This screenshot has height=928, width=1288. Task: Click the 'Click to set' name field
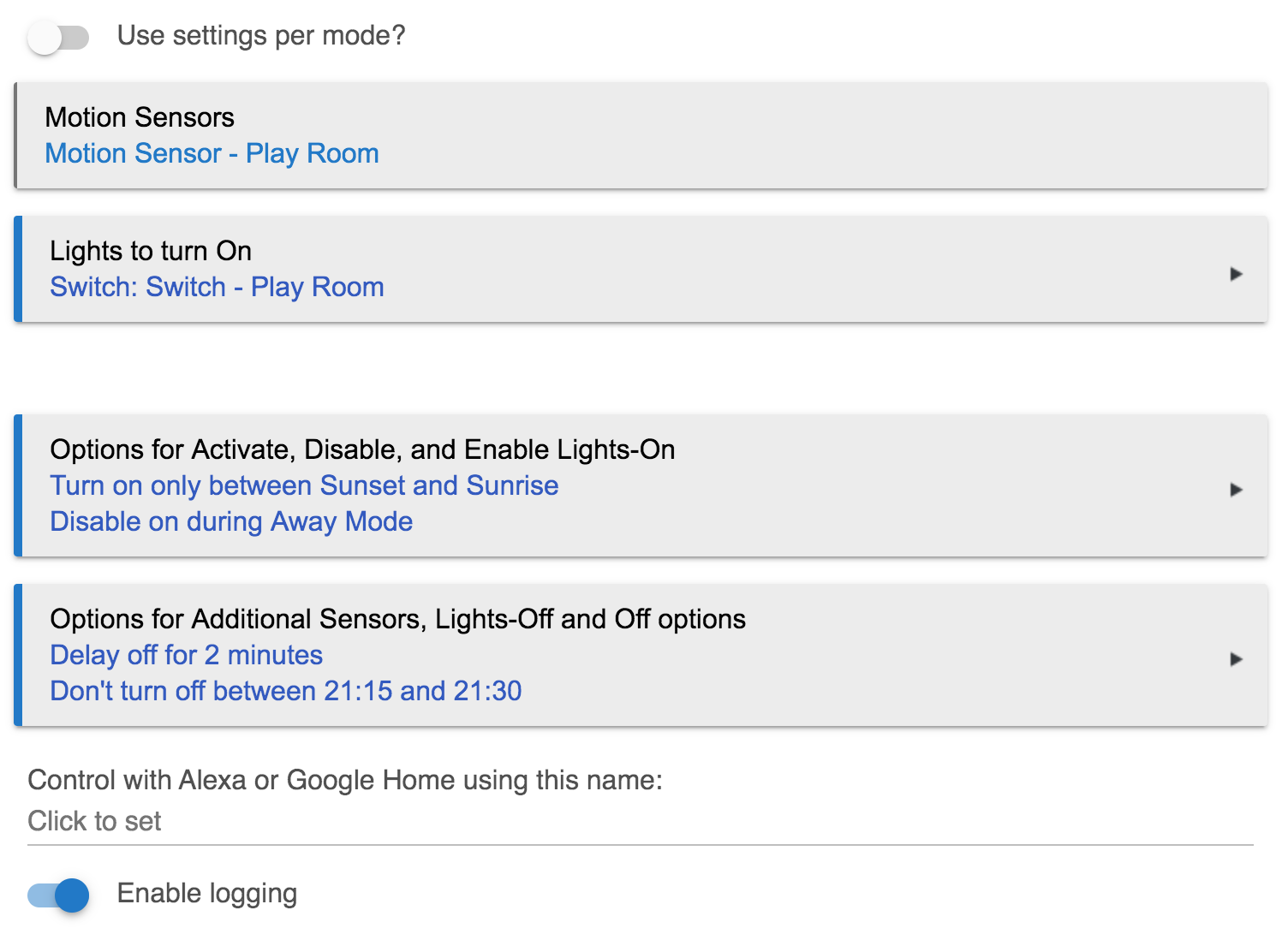coord(94,821)
